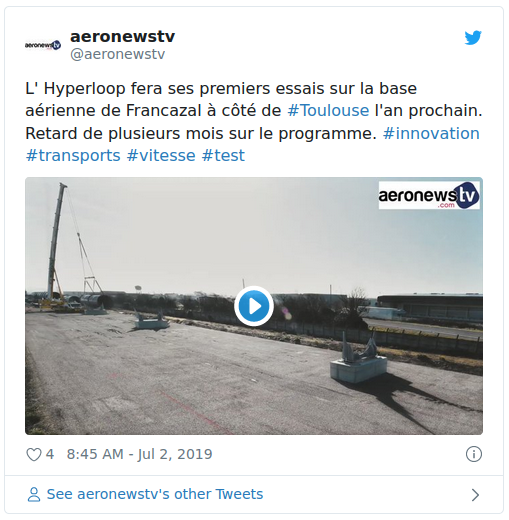Viewport: 509px width, 520px height.
Task: Open the #innovation hashtag
Action: point(431,133)
